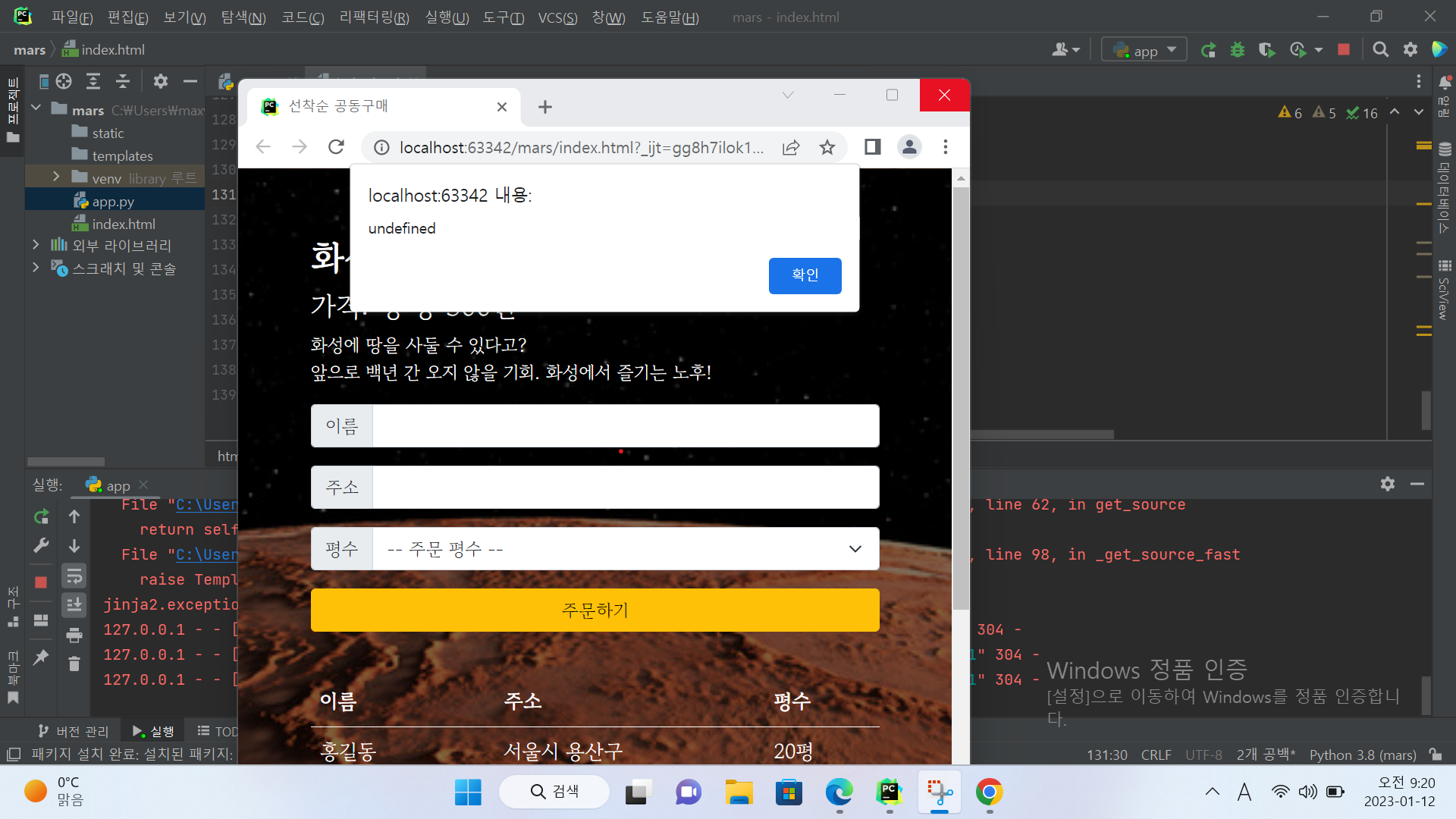The width and height of the screenshot is (1456, 819).
Task: Click the 주소 input field
Action: [x=626, y=488]
